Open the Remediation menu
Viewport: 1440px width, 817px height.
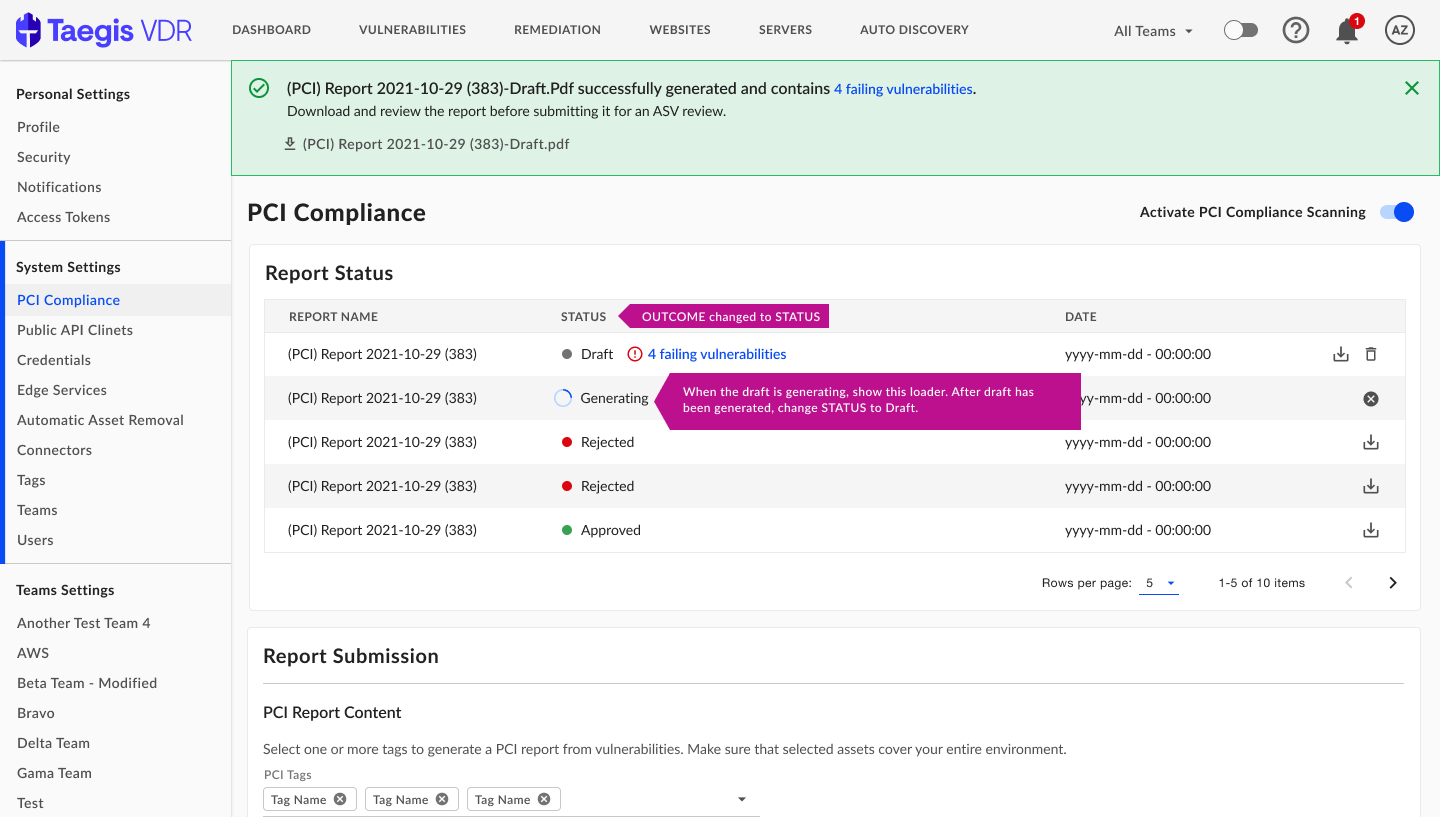point(557,30)
